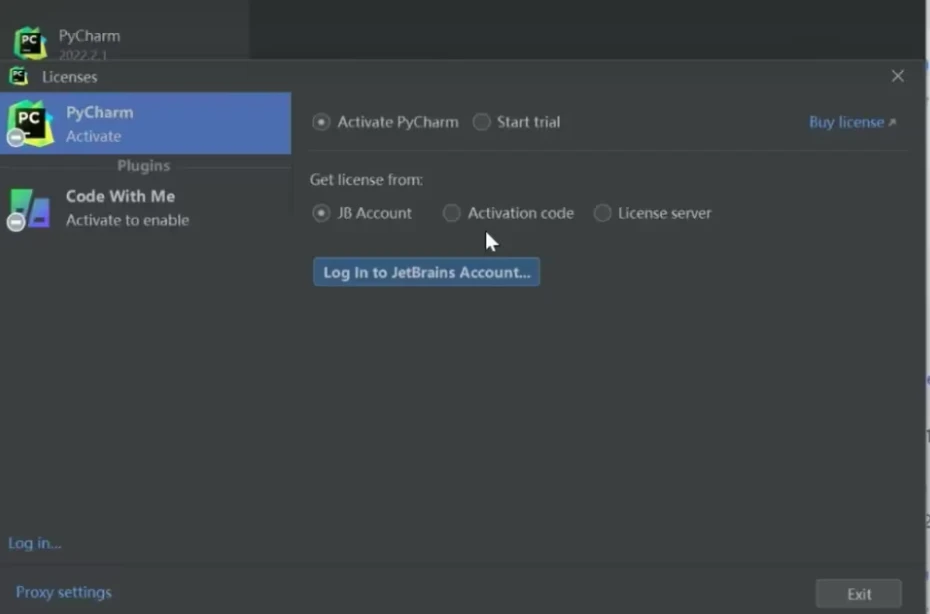
Task: Click the 'Plugins' section label
Action: 144,166
